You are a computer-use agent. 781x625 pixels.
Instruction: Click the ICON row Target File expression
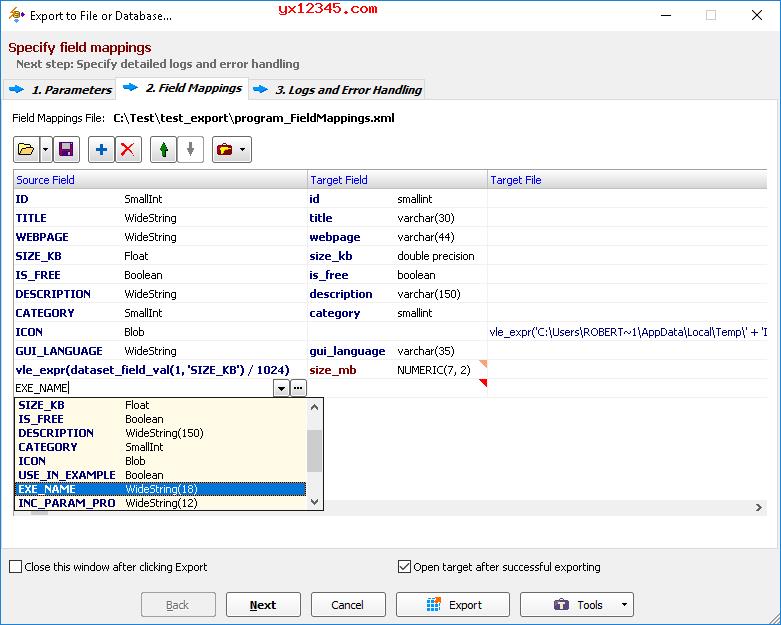(628, 332)
